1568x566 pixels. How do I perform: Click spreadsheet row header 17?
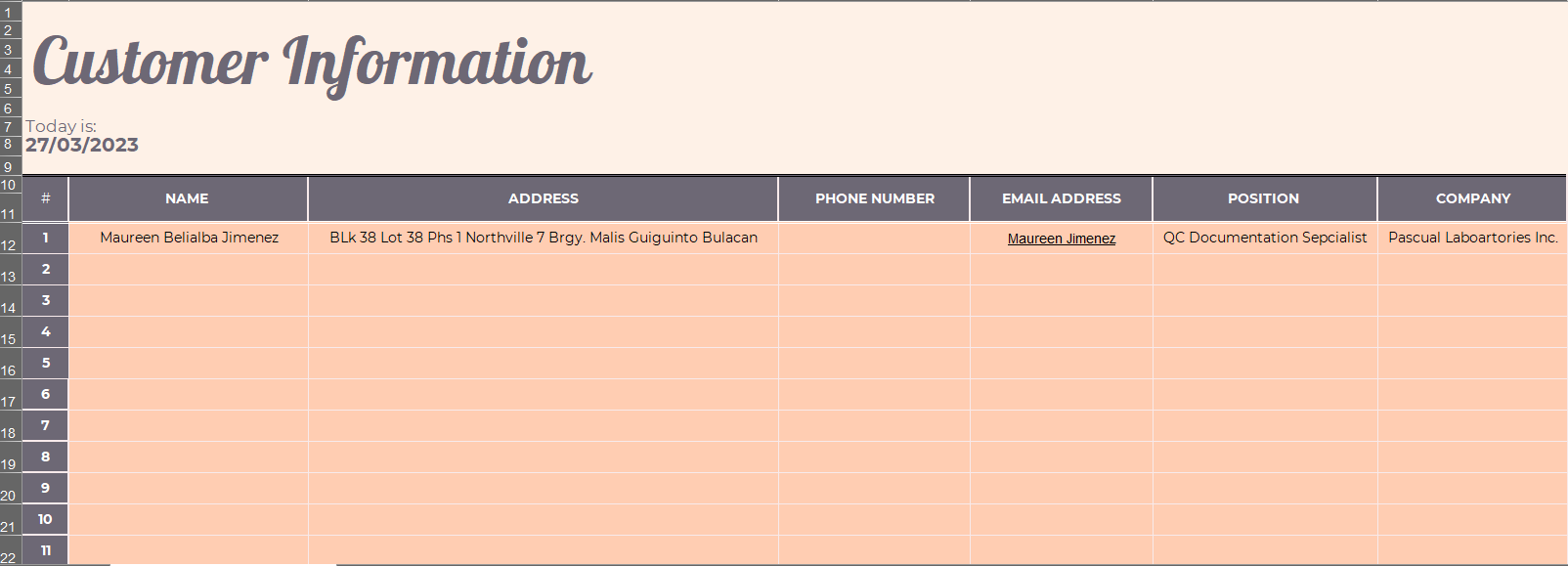(x=10, y=401)
